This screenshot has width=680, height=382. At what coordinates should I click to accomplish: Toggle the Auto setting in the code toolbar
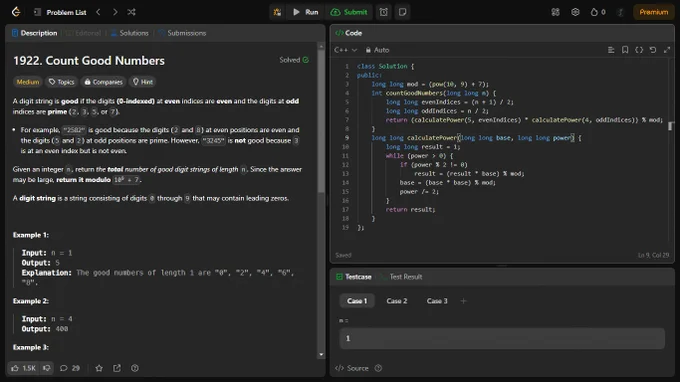pos(377,50)
